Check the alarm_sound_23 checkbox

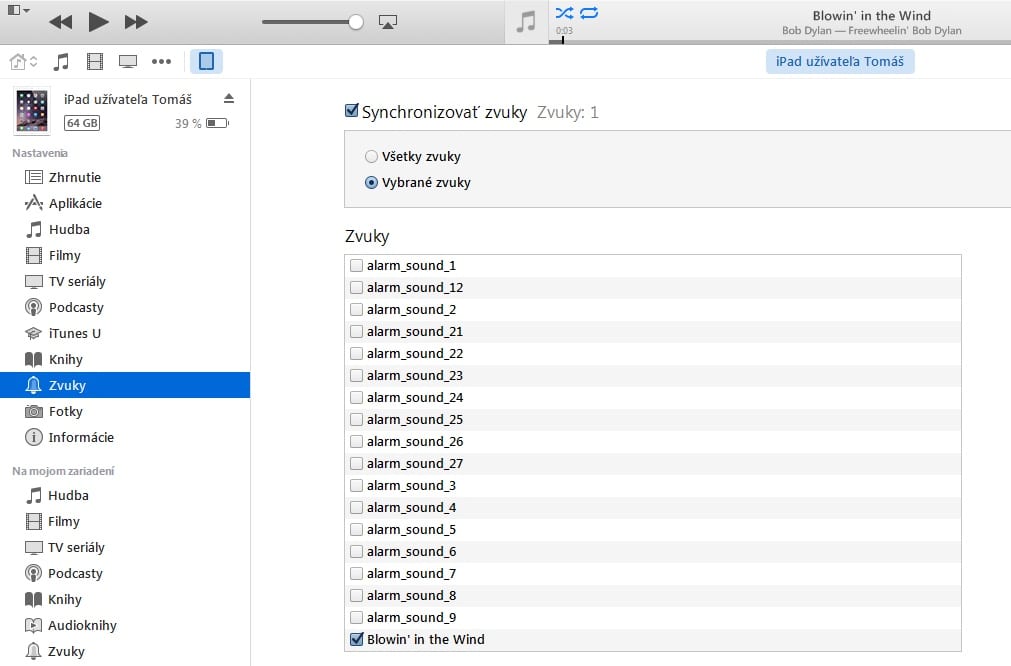[356, 375]
